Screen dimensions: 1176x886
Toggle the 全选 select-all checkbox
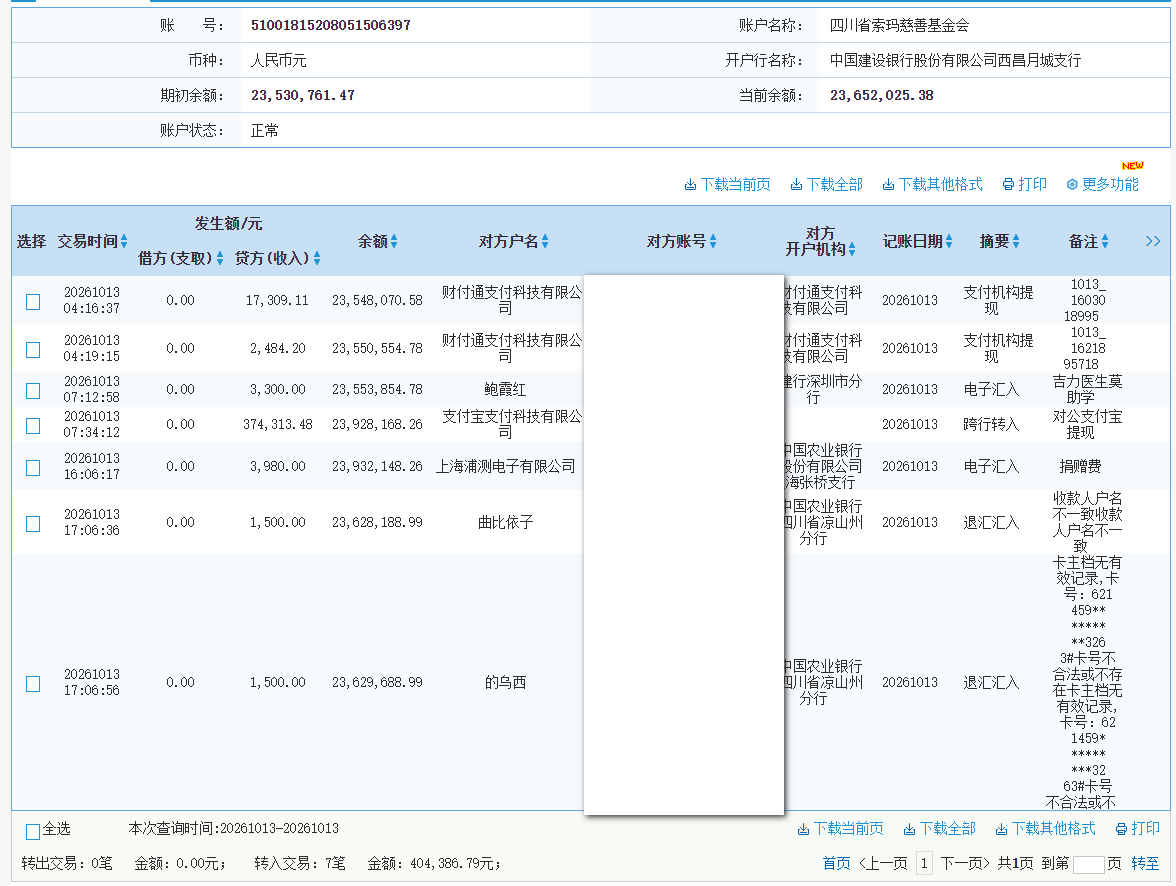(33, 831)
